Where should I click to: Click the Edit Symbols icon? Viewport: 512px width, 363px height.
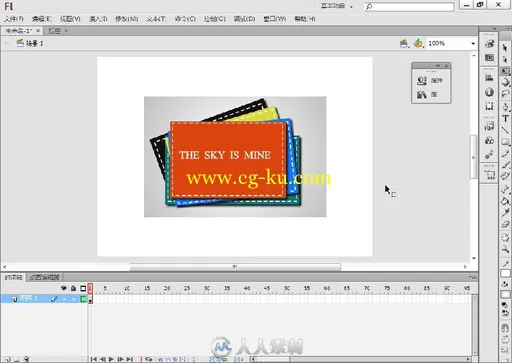click(x=418, y=43)
